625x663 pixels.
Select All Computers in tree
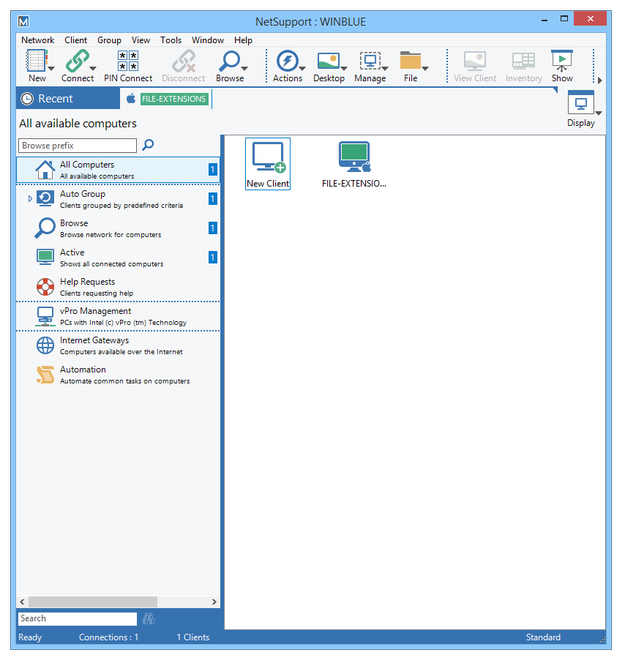[x=118, y=170]
